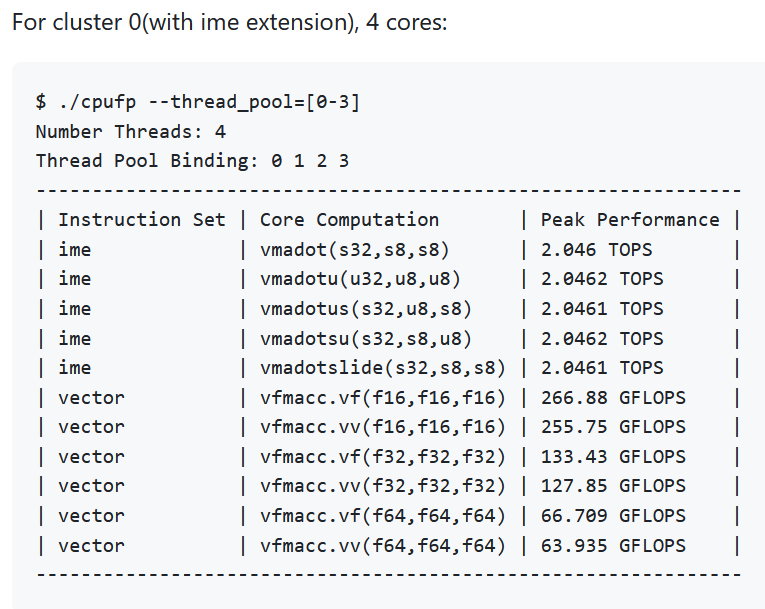Click the vfmacc.vf(f64,f64,f64) entry
The image size is (765, 609).
pyautogui.click(x=383, y=515)
